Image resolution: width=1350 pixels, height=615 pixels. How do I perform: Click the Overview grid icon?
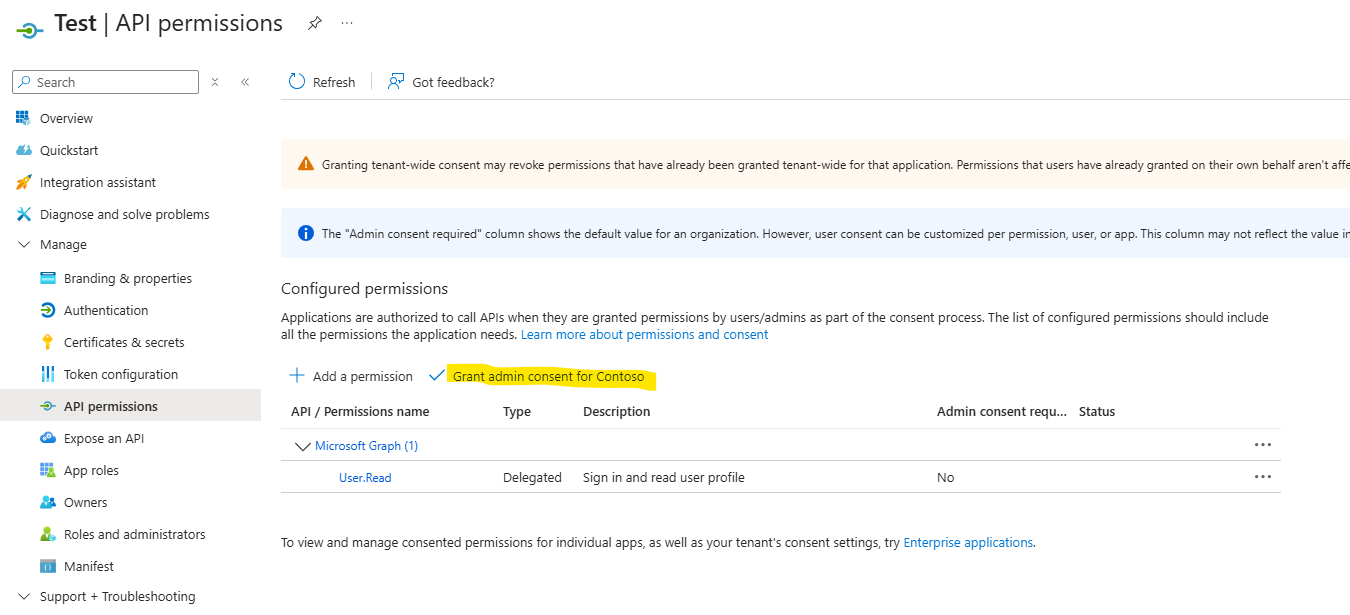coord(24,118)
